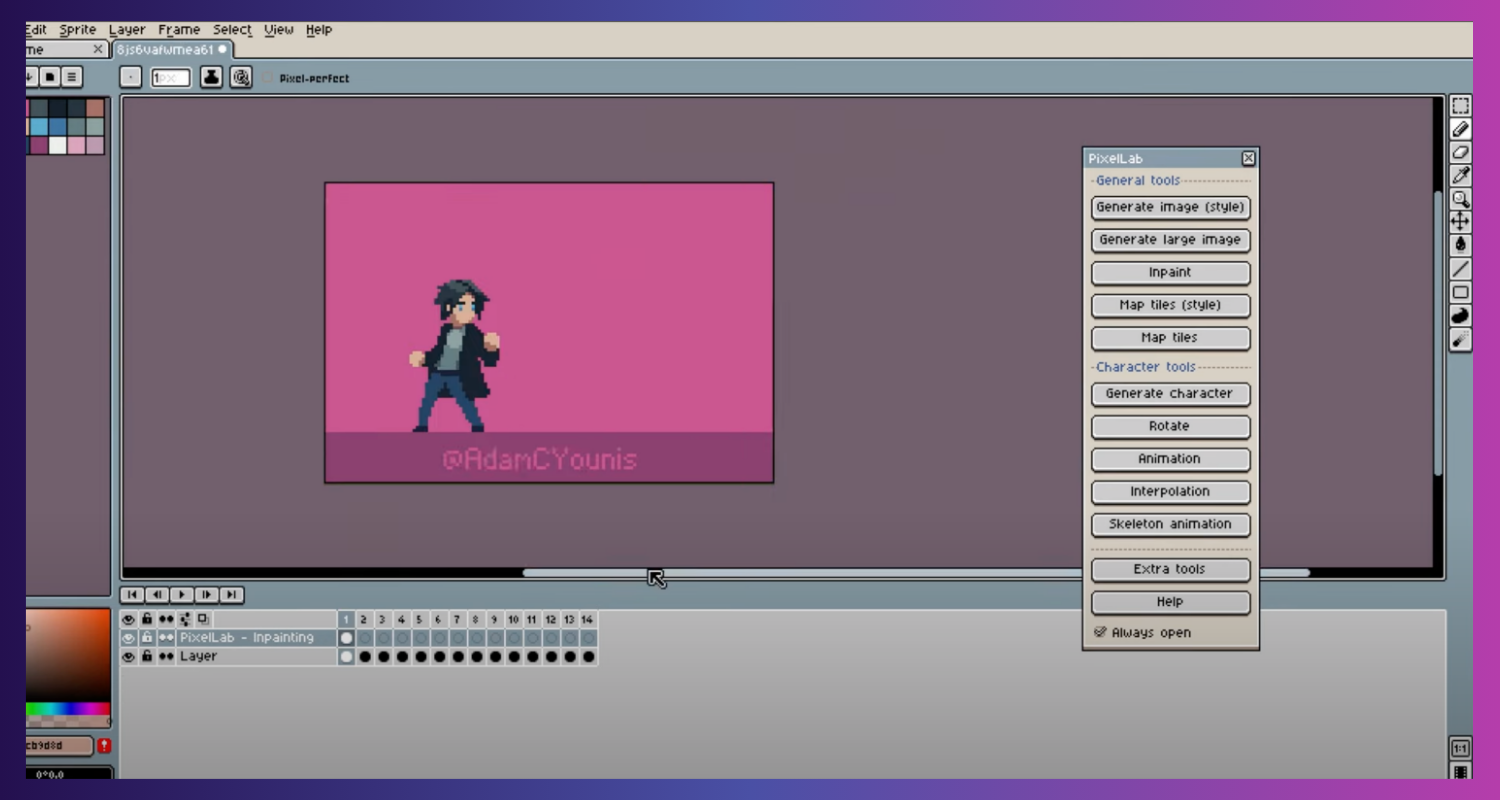Select the Eraser tool
The width and height of the screenshot is (1500, 800).
[1460, 152]
